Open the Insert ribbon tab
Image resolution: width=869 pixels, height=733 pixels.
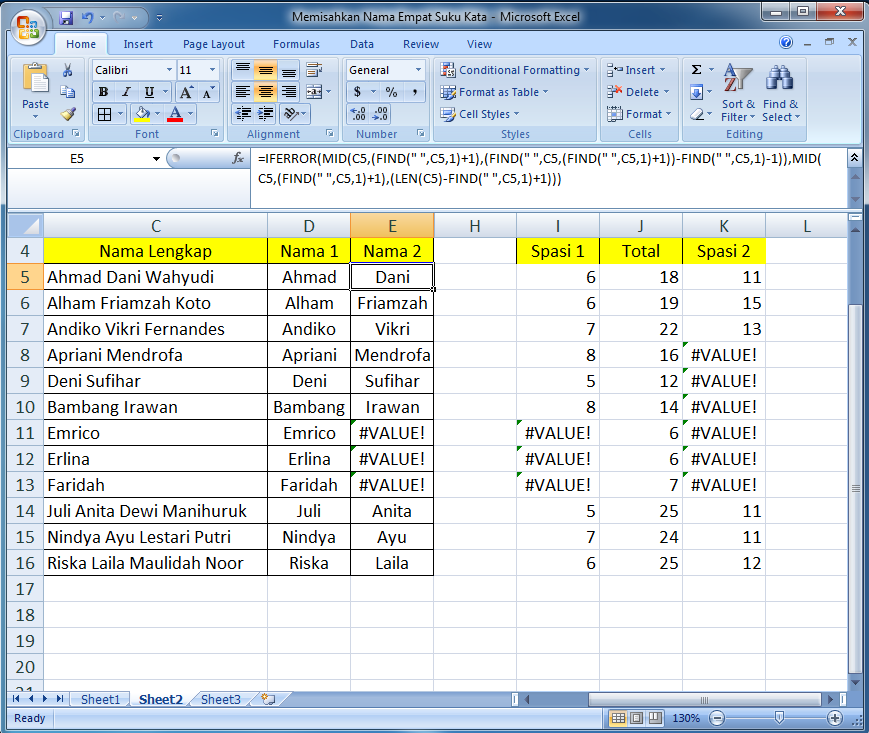(138, 44)
